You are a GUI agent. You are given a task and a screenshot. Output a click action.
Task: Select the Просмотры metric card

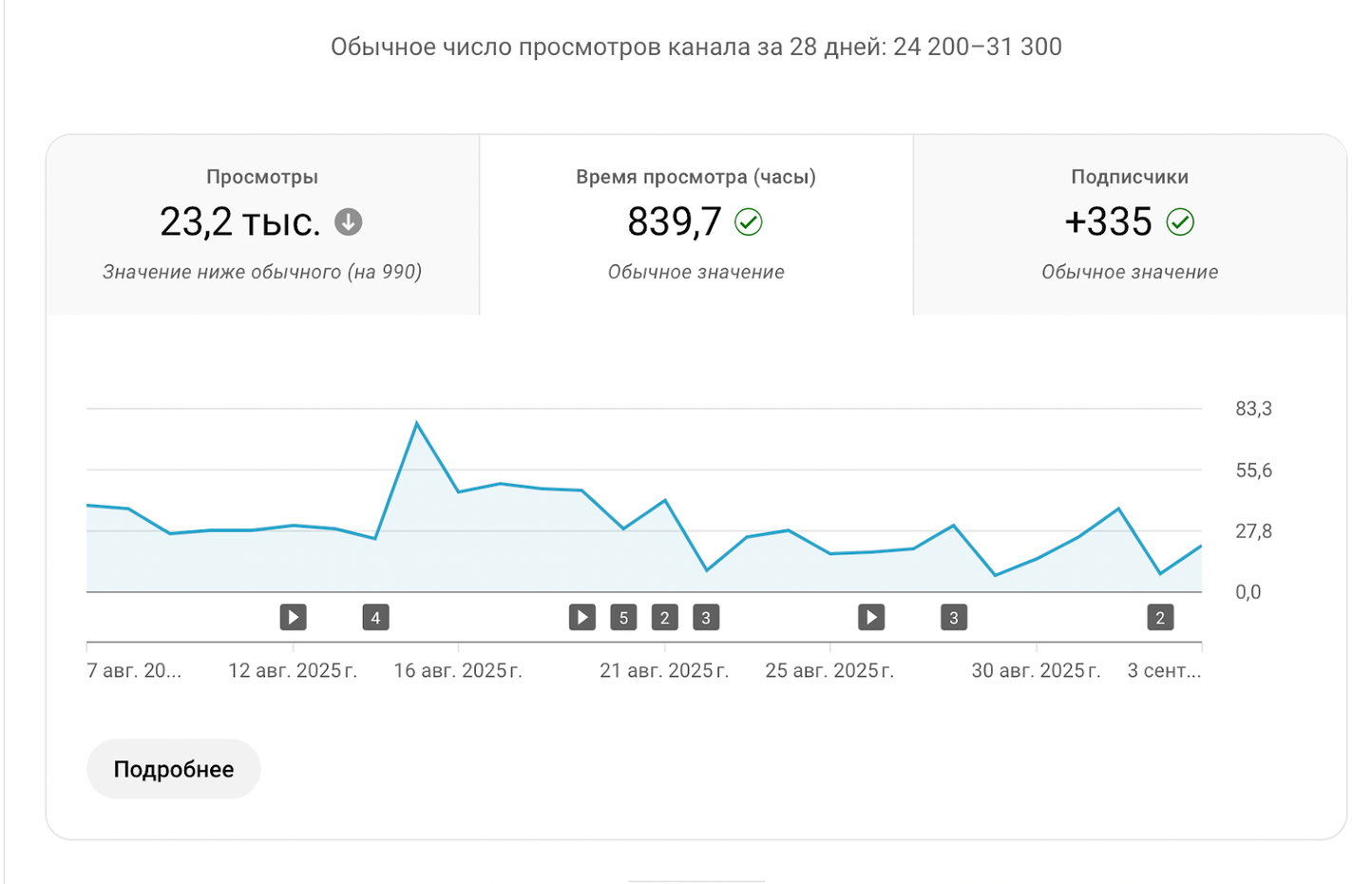pos(262,225)
